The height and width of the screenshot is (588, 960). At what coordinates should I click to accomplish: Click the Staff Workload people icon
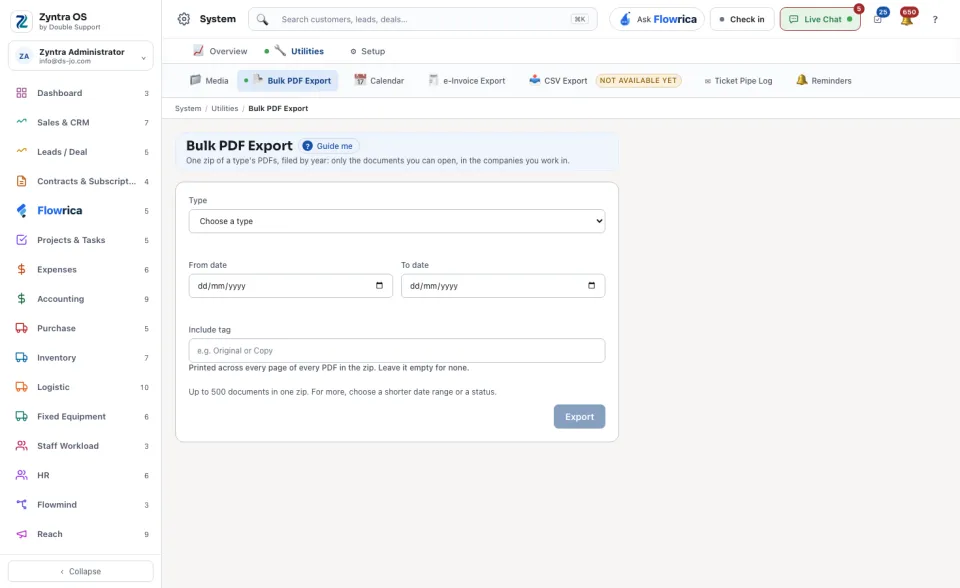[21, 446]
